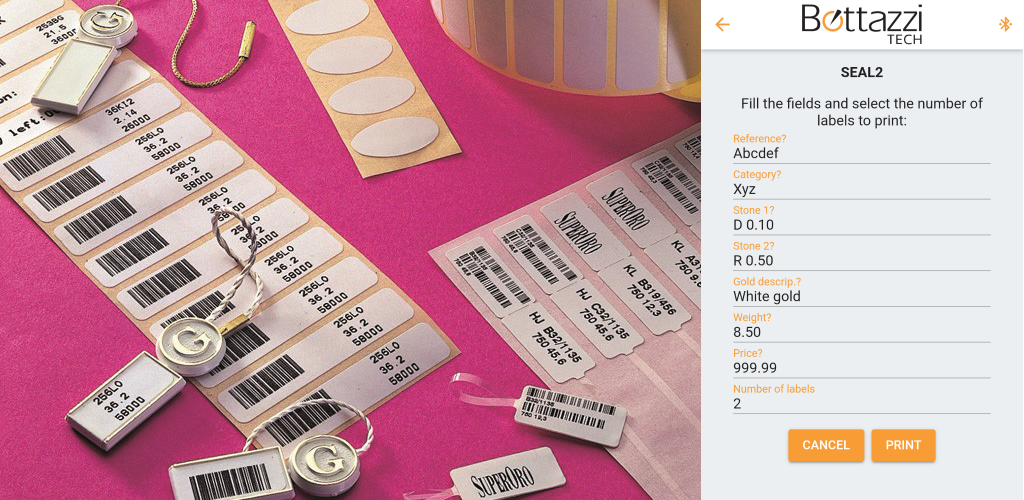Click the Reference? orange label

click(760, 138)
